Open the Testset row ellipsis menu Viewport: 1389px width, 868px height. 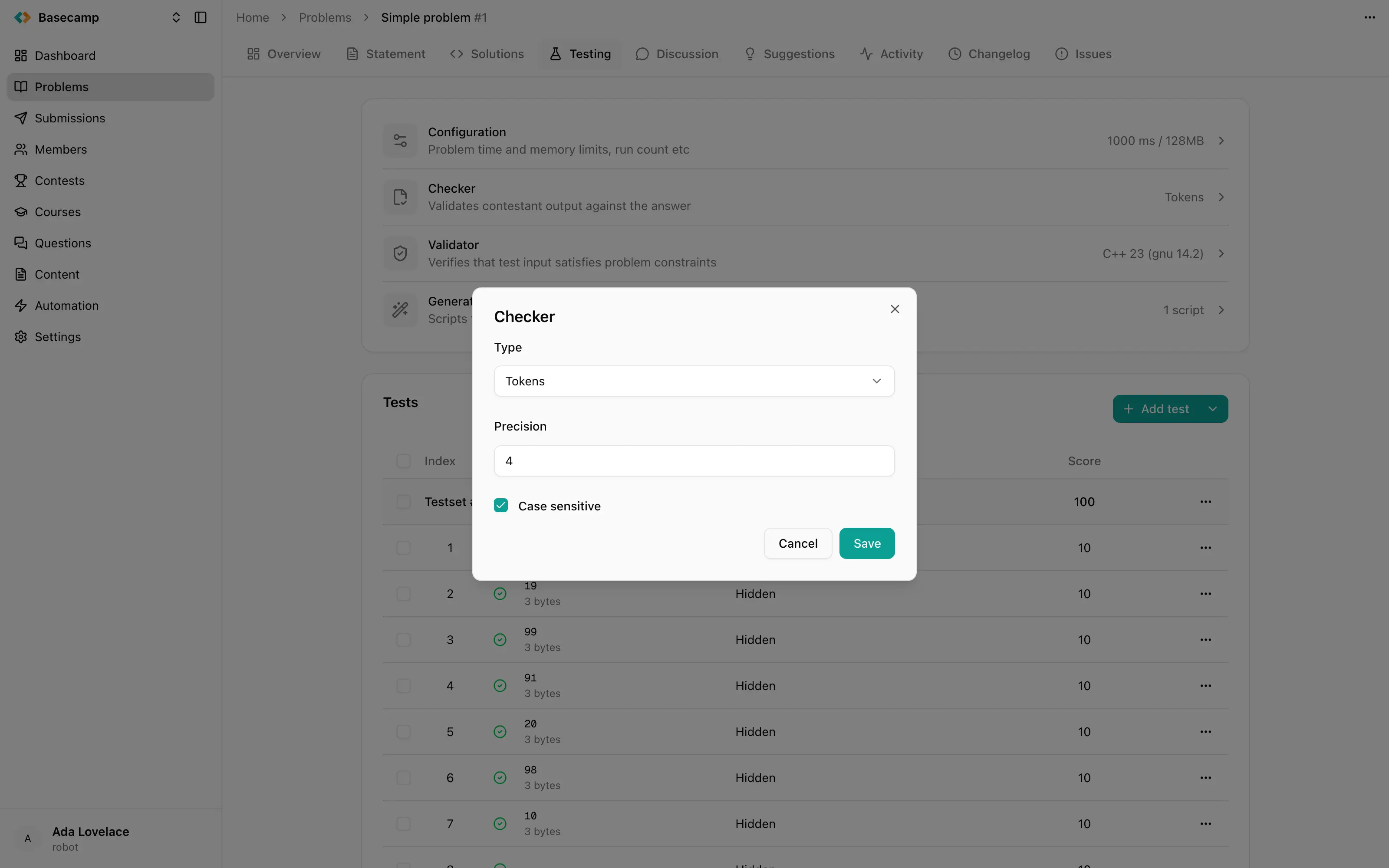(x=1205, y=502)
